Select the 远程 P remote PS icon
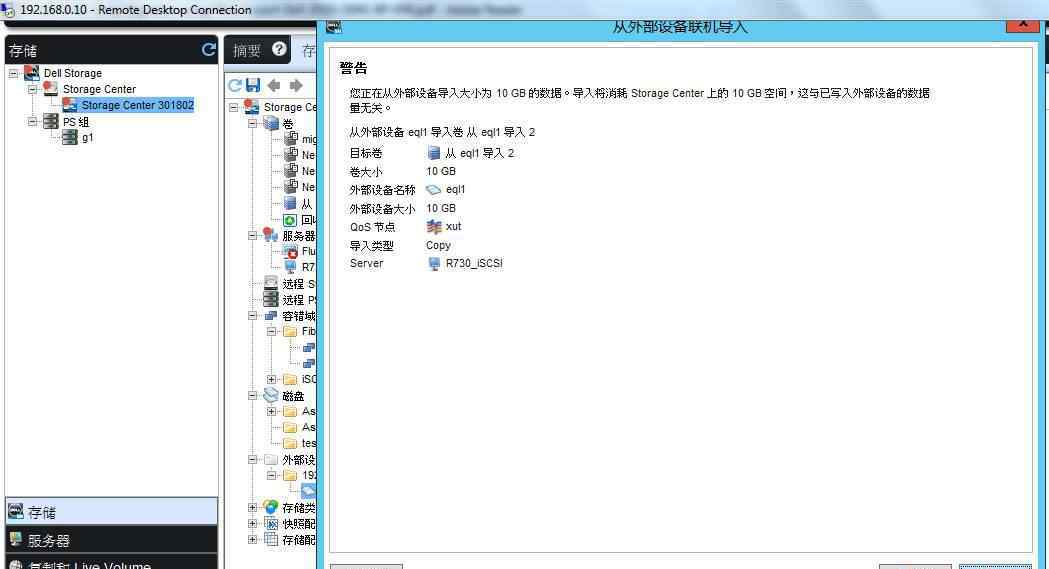The image size is (1049, 569). coord(271,300)
